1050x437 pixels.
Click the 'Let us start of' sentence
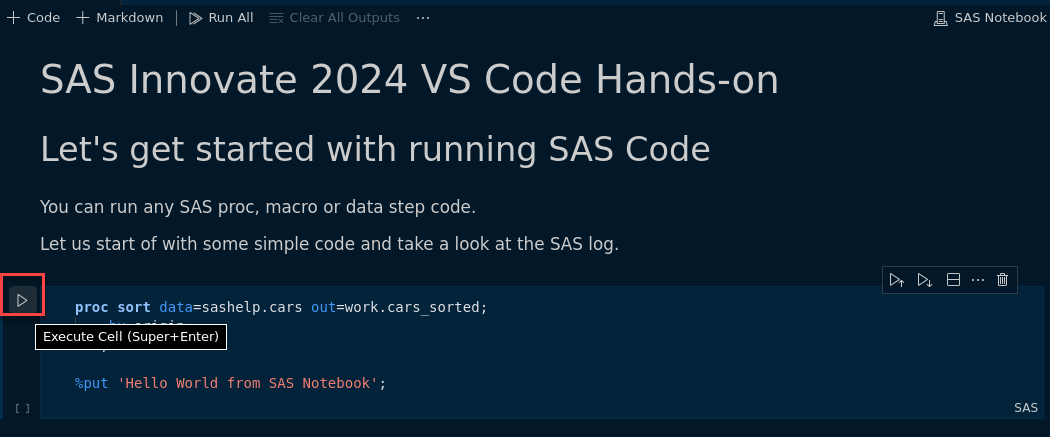coord(329,243)
